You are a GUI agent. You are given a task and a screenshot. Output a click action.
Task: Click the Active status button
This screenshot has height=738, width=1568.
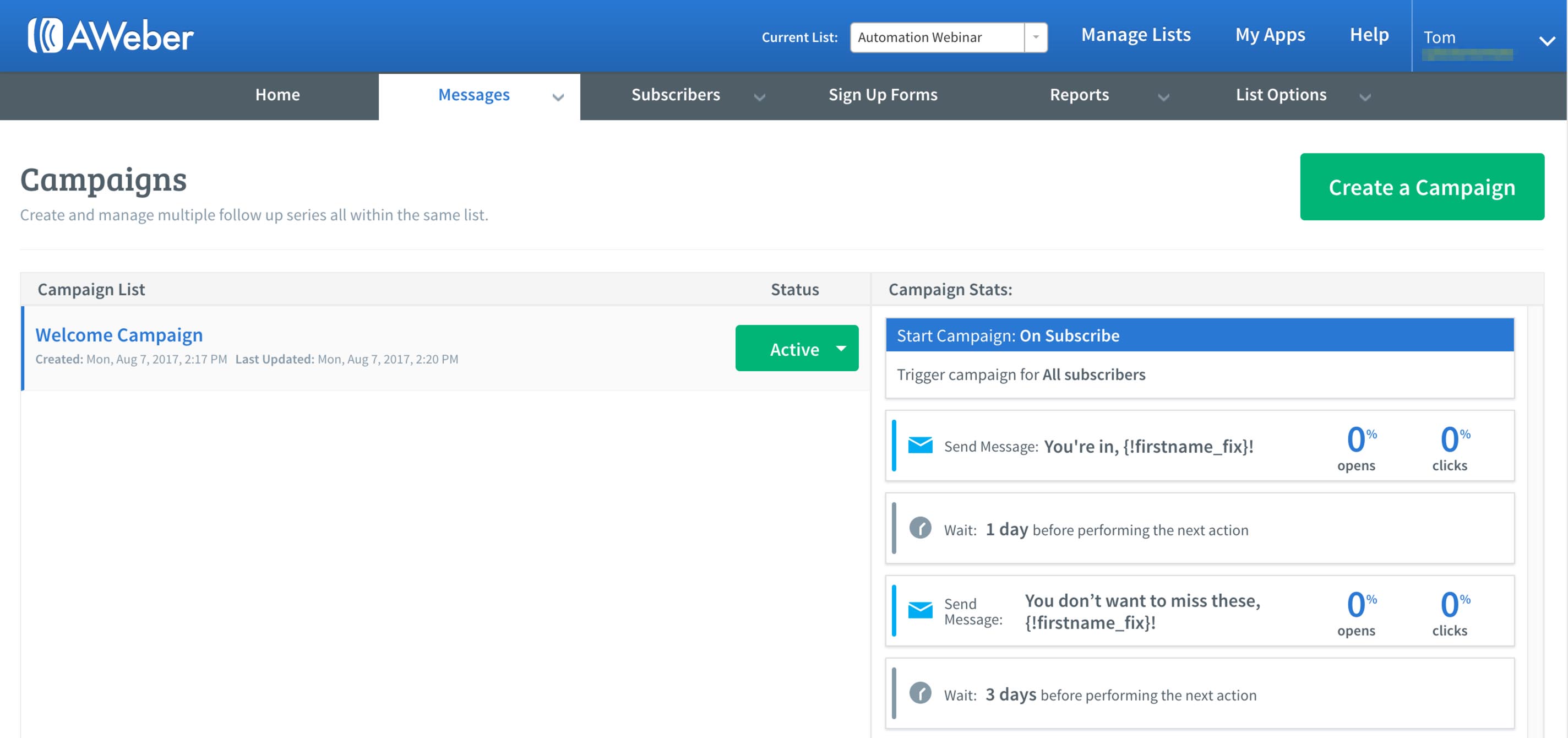[x=797, y=348]
